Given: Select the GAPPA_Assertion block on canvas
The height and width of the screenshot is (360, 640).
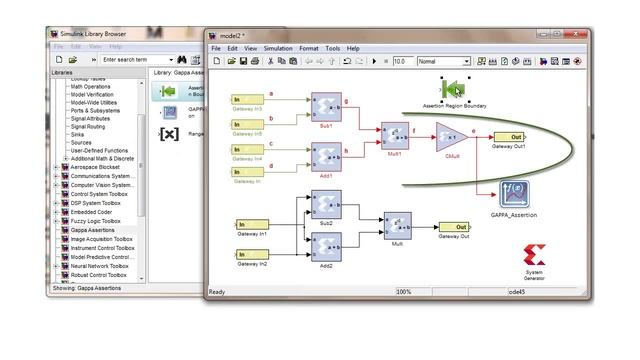Looking at the screenshot, I should 514,194.
